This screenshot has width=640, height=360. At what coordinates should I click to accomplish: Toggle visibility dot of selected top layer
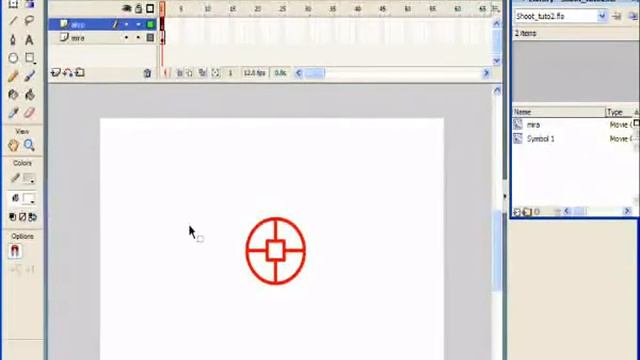127,24
